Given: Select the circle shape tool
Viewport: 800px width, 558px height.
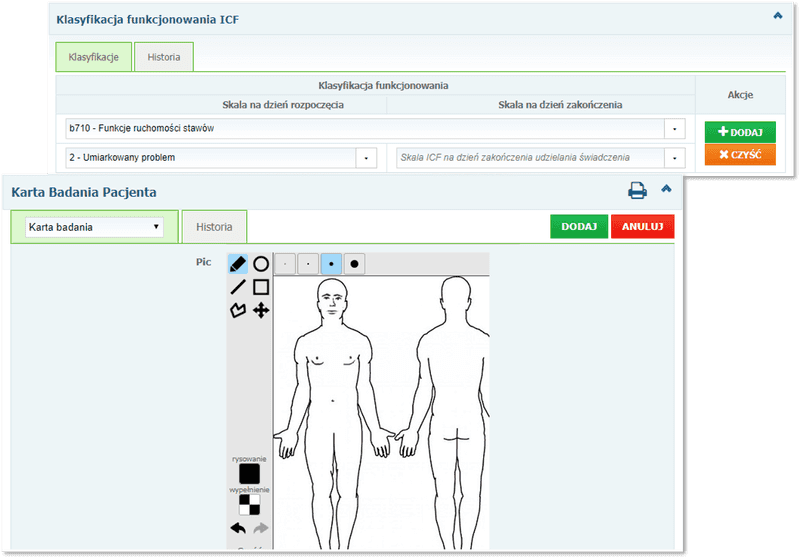Looking at the screenshot, I should [x=261, y=264].
